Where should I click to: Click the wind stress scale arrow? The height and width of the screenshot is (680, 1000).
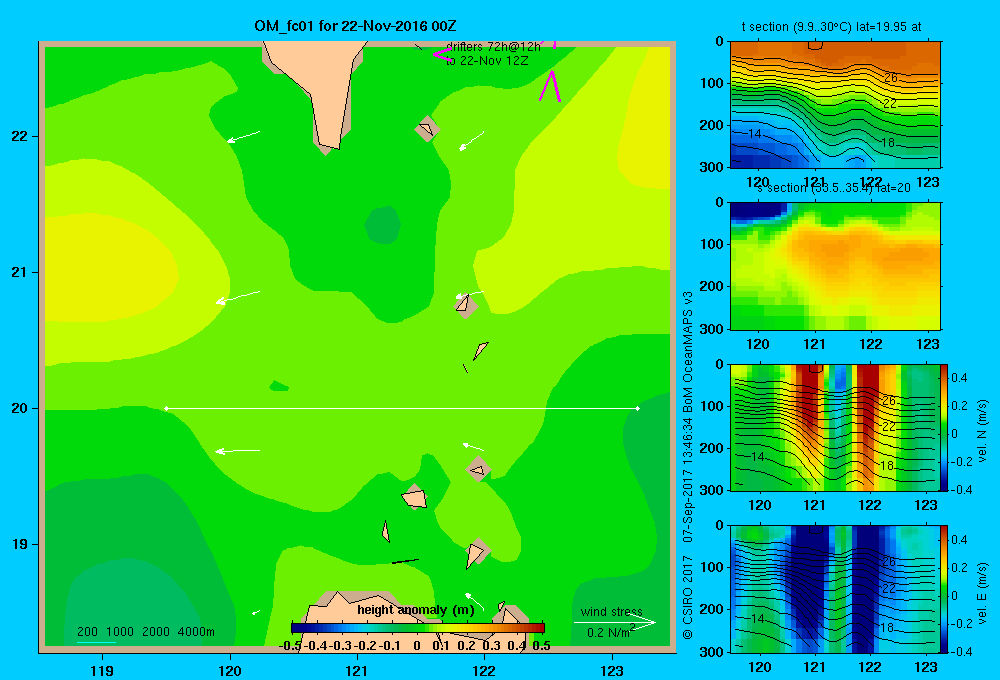tap(615, 623)
